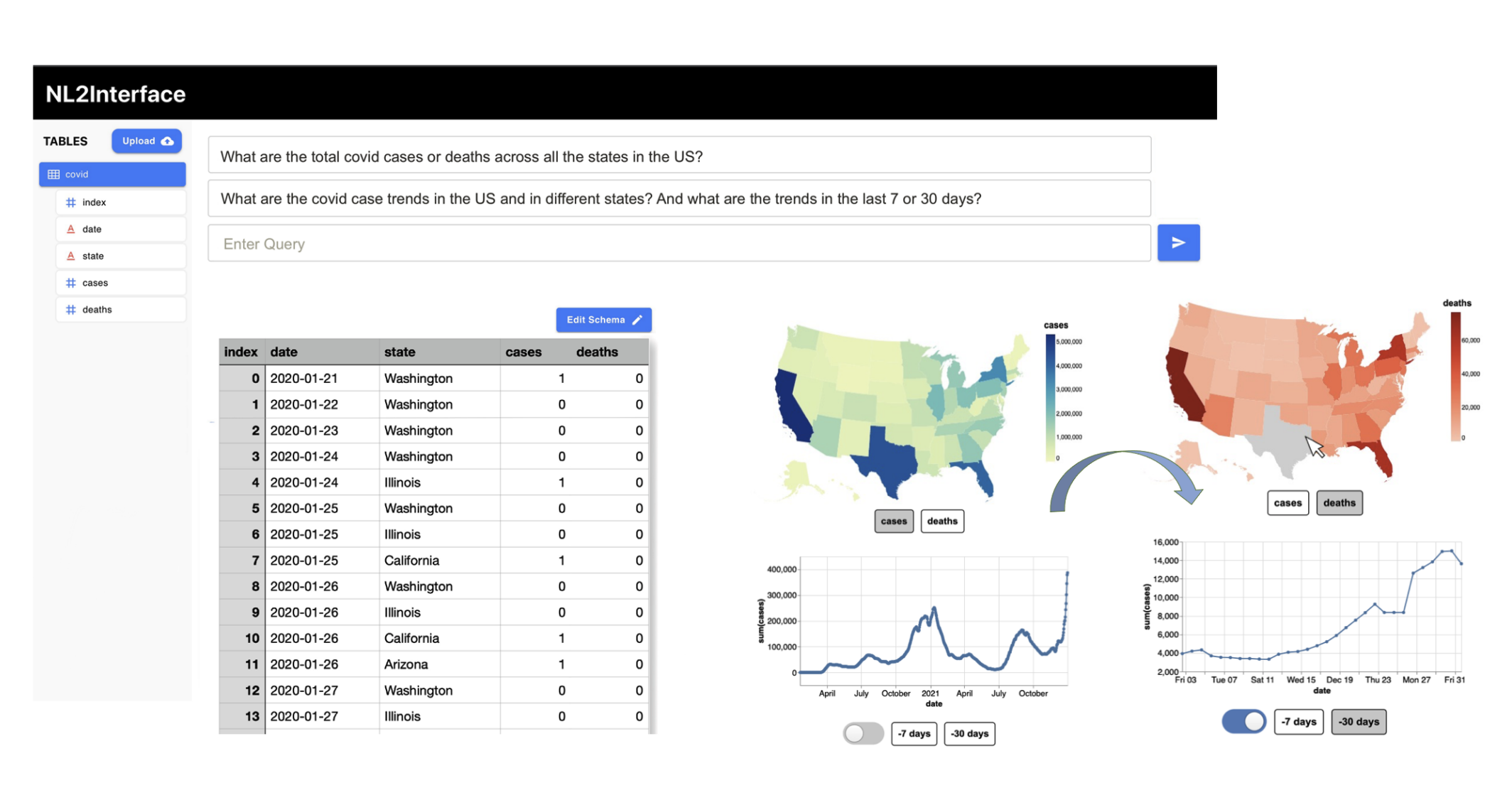1512x805 pixels.
Task: Select the state column field
Action: (x=121, y=256)
